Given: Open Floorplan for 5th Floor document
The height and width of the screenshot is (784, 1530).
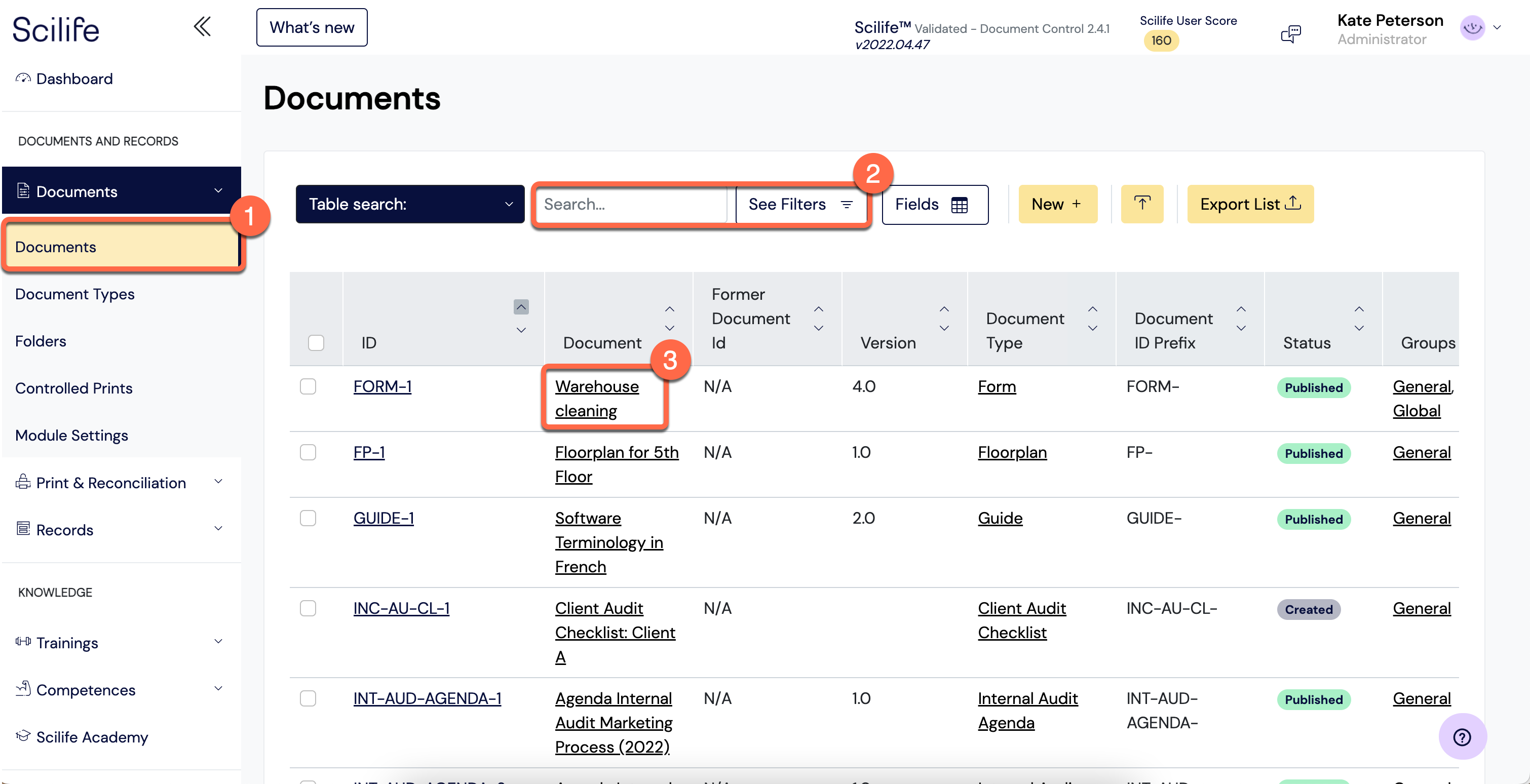Looking at the screenshot, I should pos(617,464).
